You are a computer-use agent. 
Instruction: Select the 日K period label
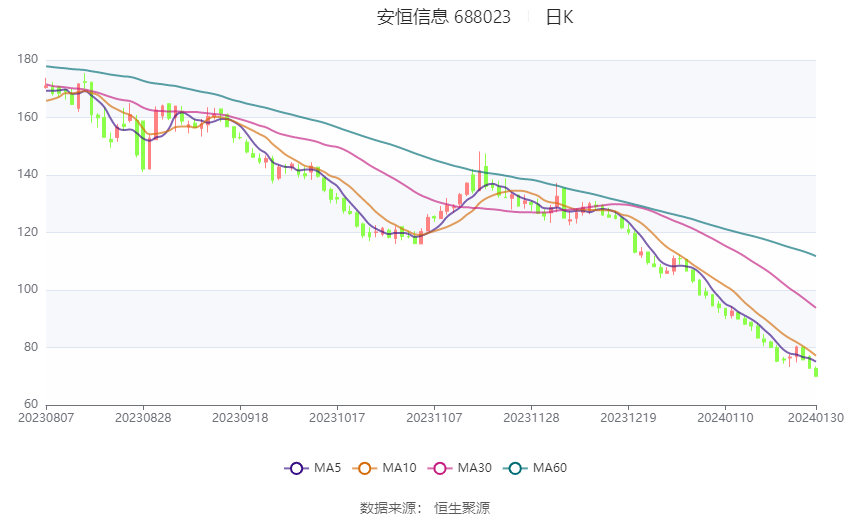[559, 17]
